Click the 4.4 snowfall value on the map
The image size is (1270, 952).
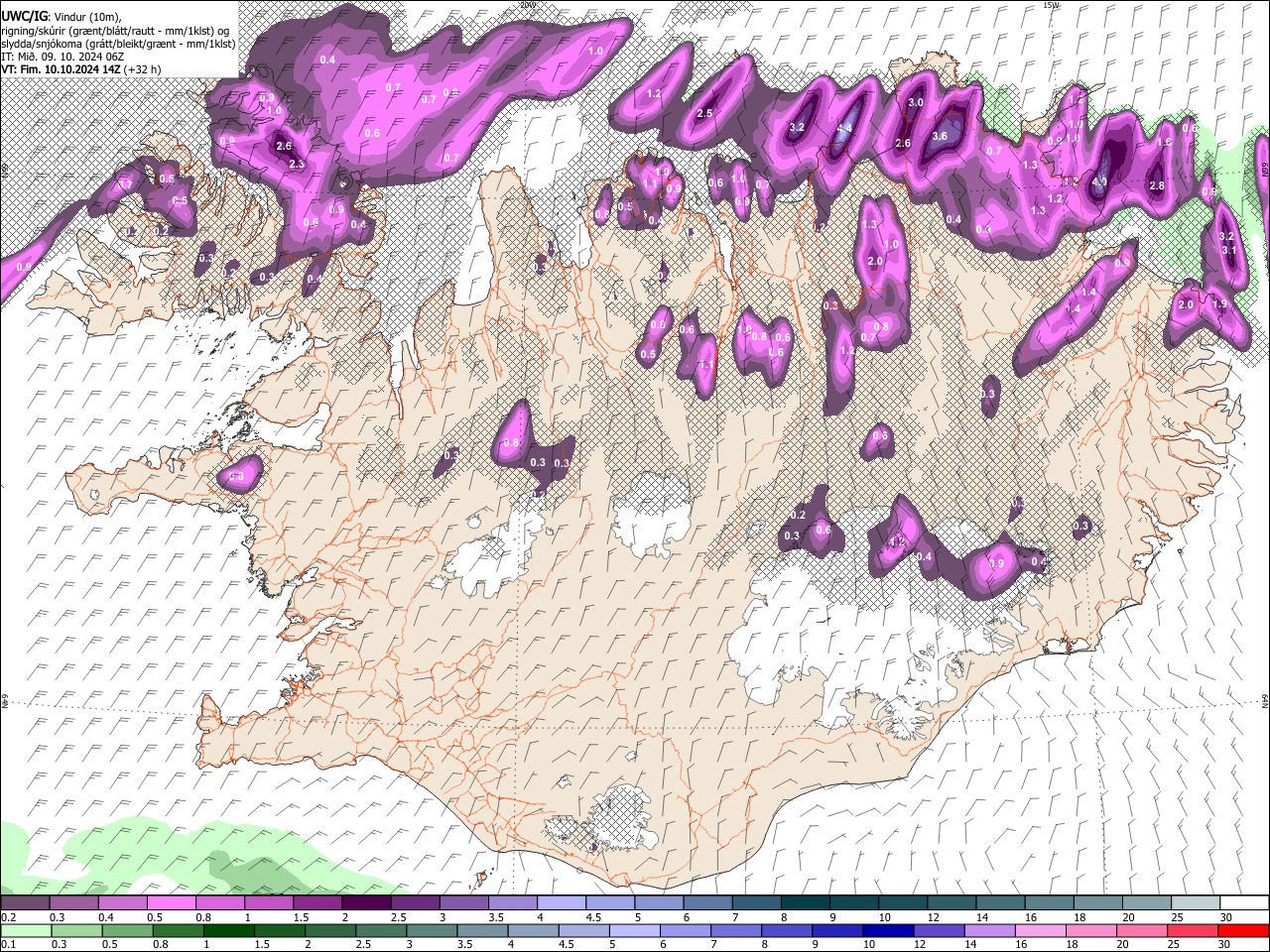tap(845, 129)
